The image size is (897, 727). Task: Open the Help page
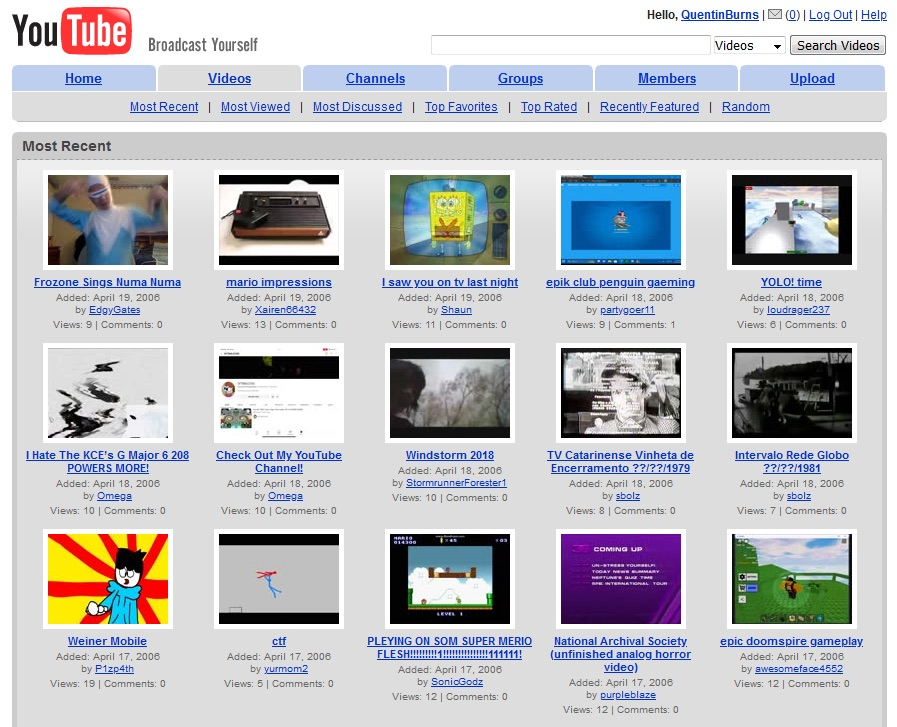click(x=874, y=15)
